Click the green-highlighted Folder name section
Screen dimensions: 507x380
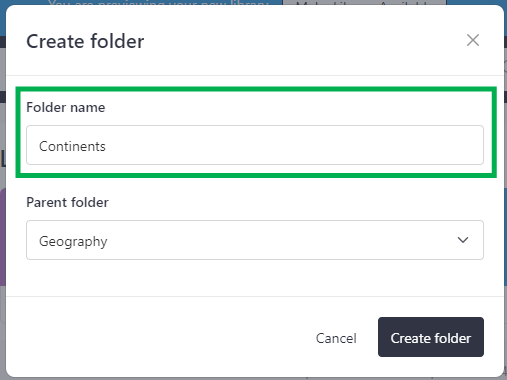click(256, 132)
